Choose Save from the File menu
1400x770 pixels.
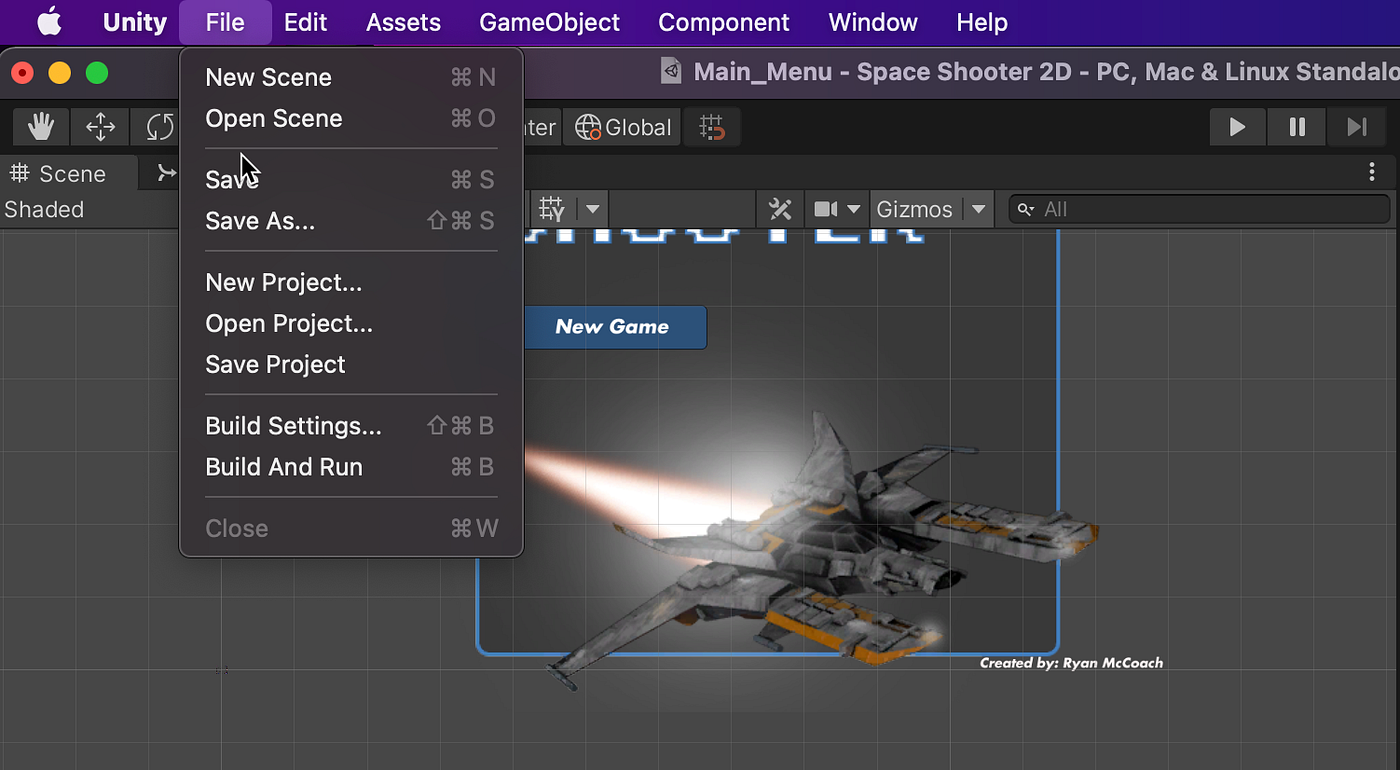351,179
